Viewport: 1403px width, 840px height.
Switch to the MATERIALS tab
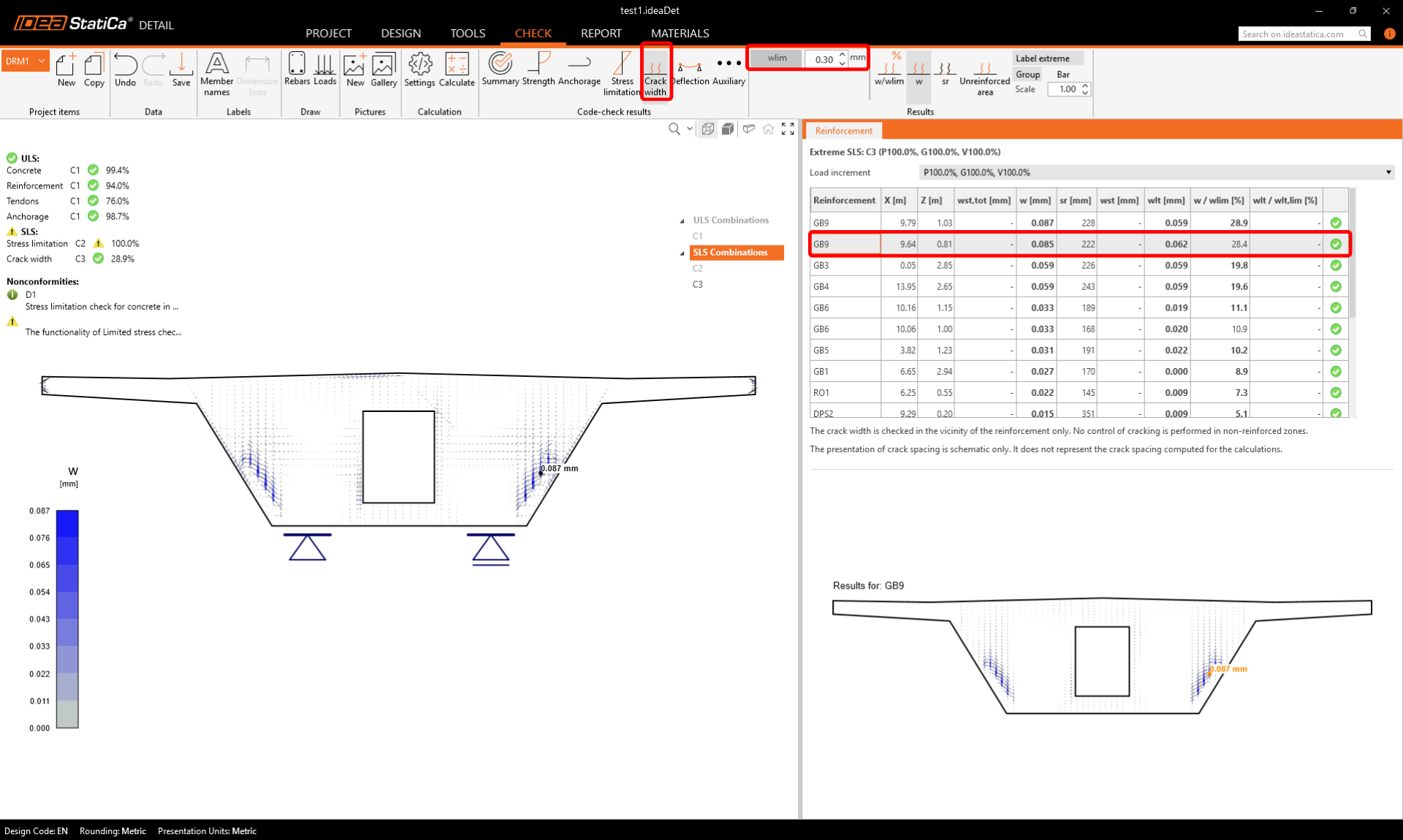(680, 34)
